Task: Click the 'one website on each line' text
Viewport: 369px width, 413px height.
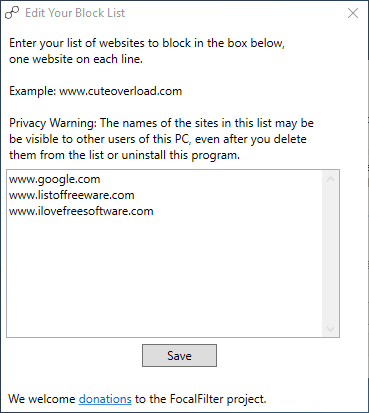Action: click(x=76, y=59)
